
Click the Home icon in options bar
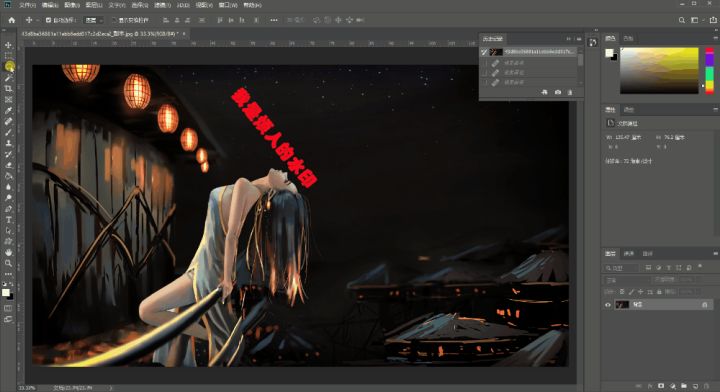tap(11, 20)
